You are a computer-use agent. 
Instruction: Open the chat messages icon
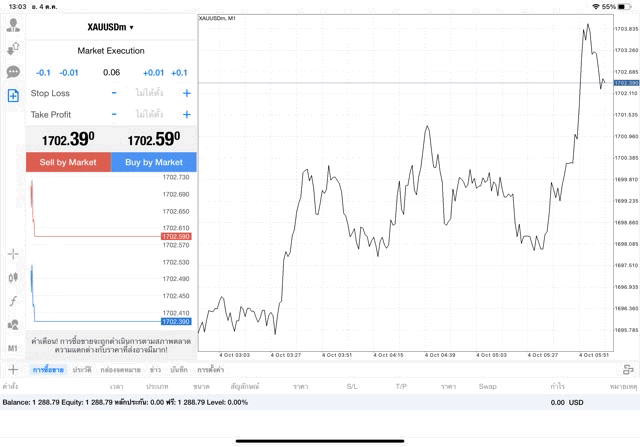coord(13,72)
